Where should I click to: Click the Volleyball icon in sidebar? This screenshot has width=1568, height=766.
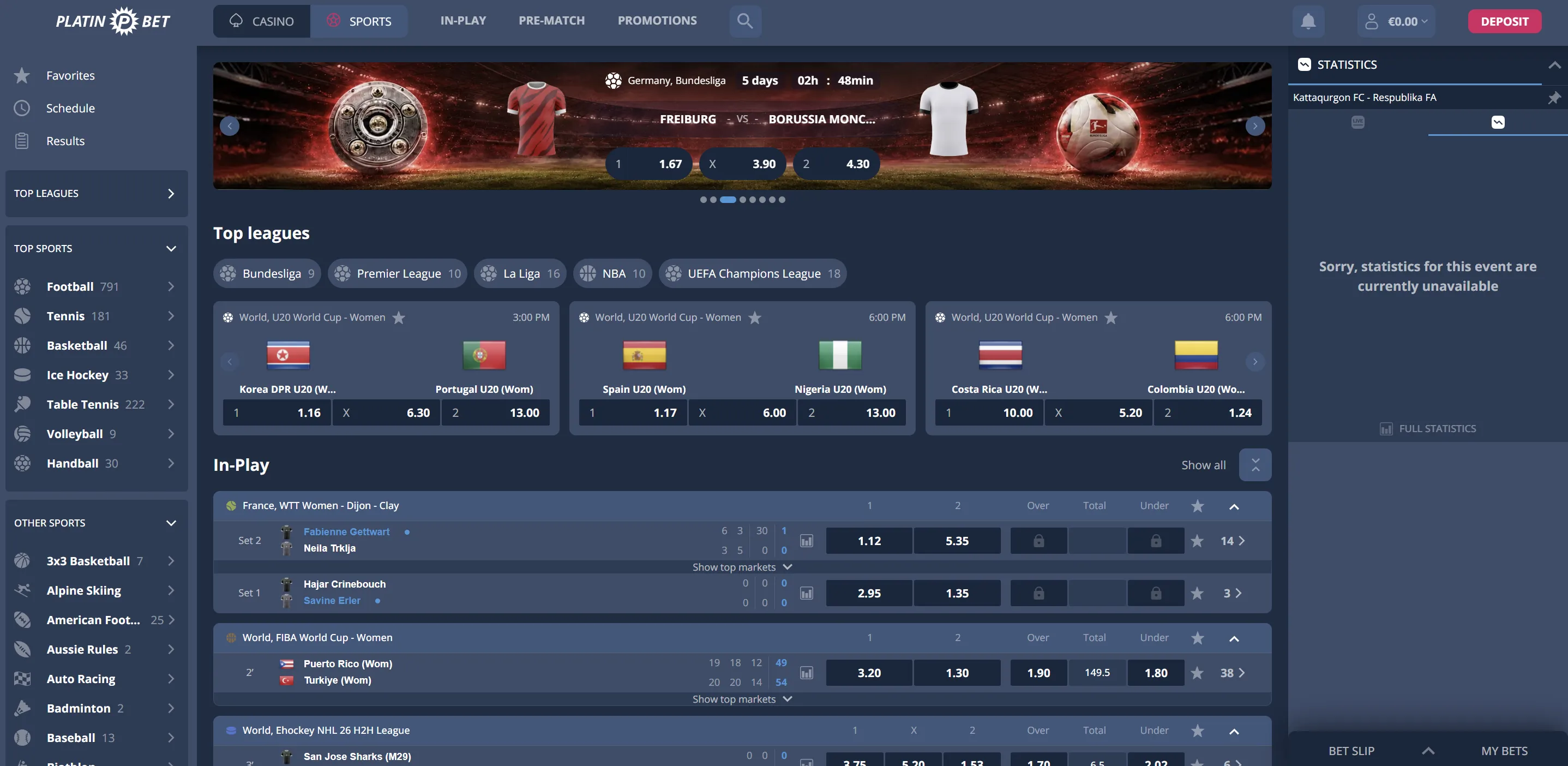click(x=22, y=434)
